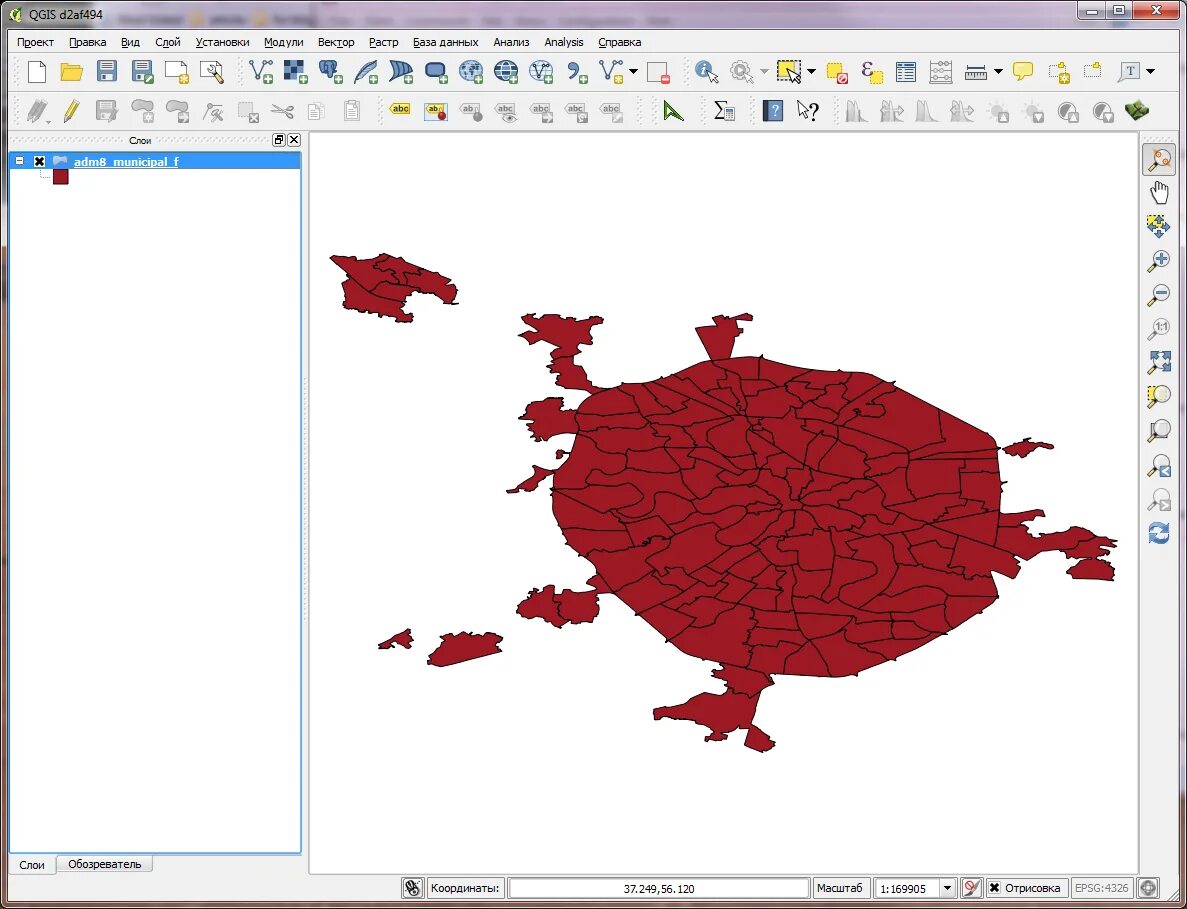
Task: Add a raster layer
Action: tap(296, 72)
